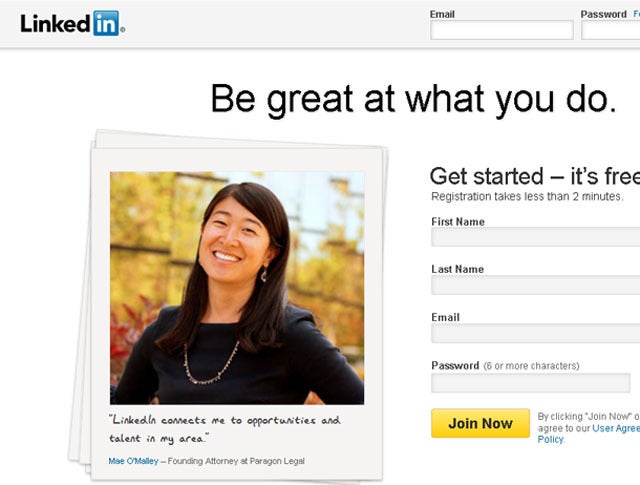Click the handwritten LinkedIn testimonial quote
The width and height of the screenshot is (640, 485).
click(x=224, y=429)
